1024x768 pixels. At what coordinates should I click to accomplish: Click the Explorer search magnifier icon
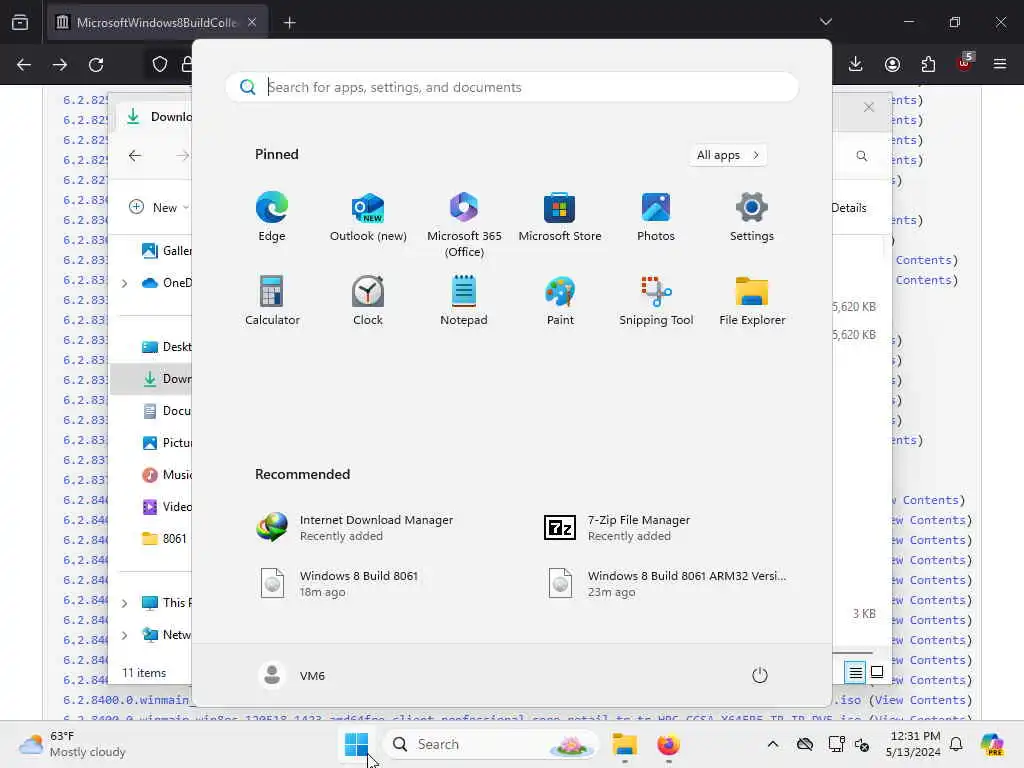(x=861, y=155)
